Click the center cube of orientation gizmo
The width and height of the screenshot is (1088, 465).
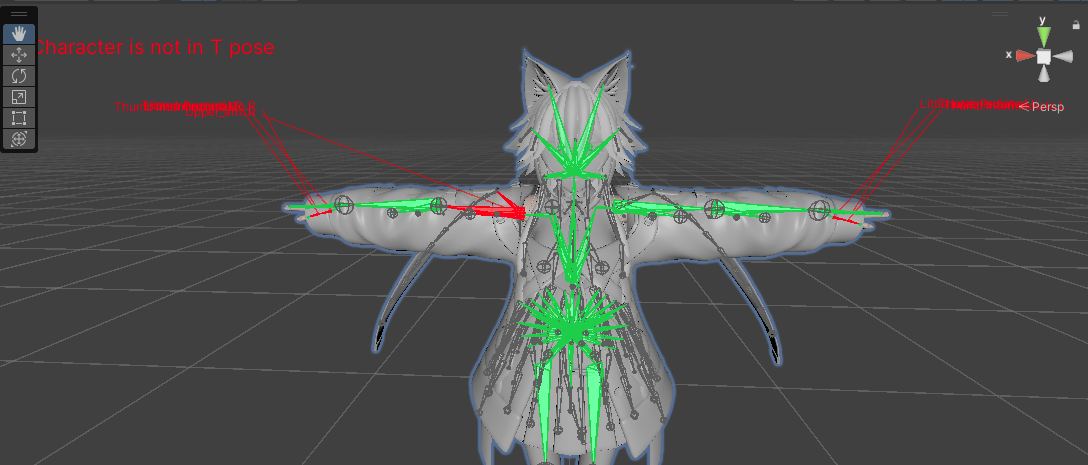(1044, 56)
